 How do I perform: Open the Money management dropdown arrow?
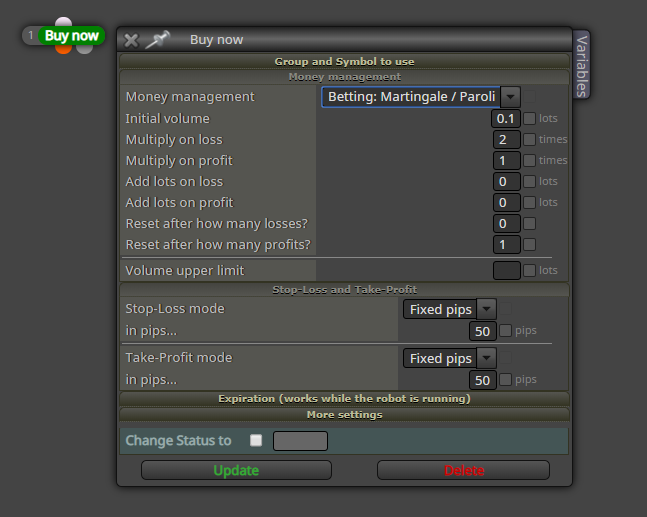coord(510,97)
